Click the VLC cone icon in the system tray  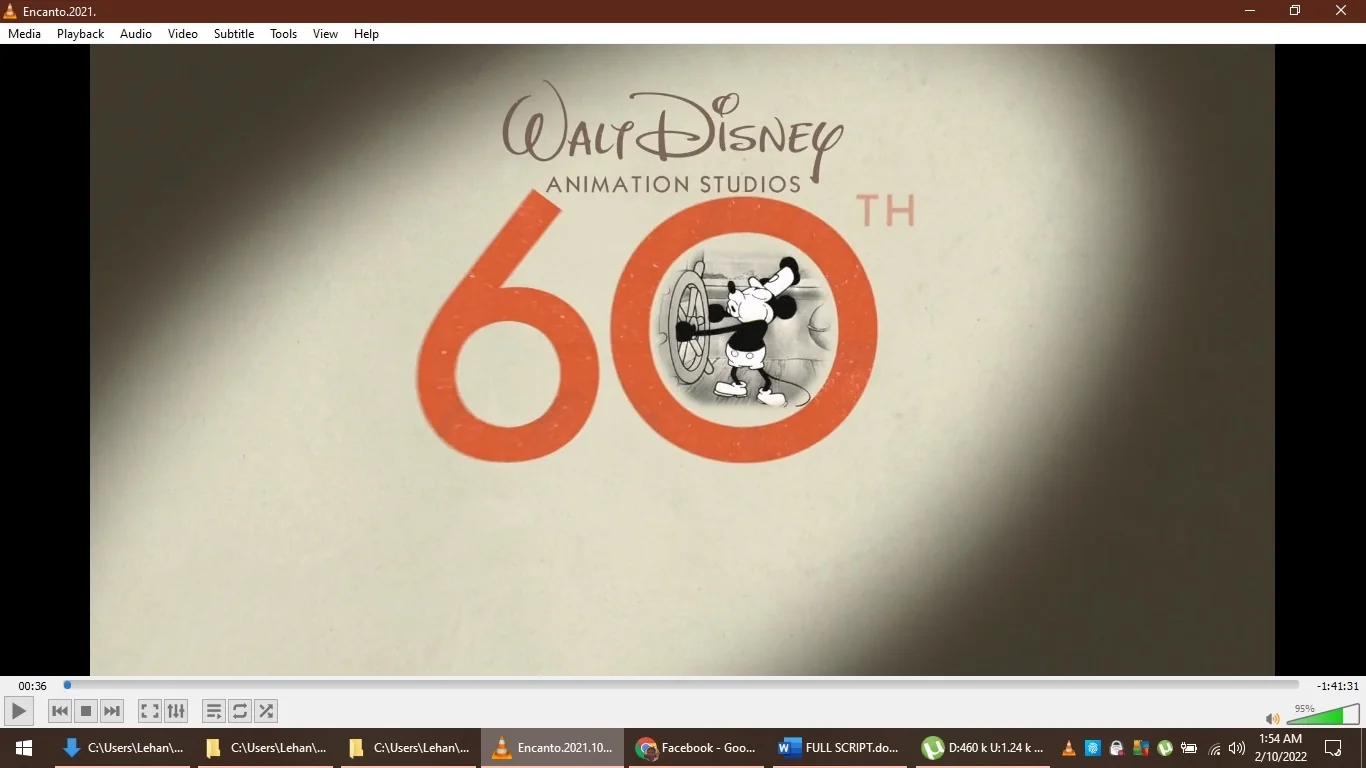coord(1069,748)
